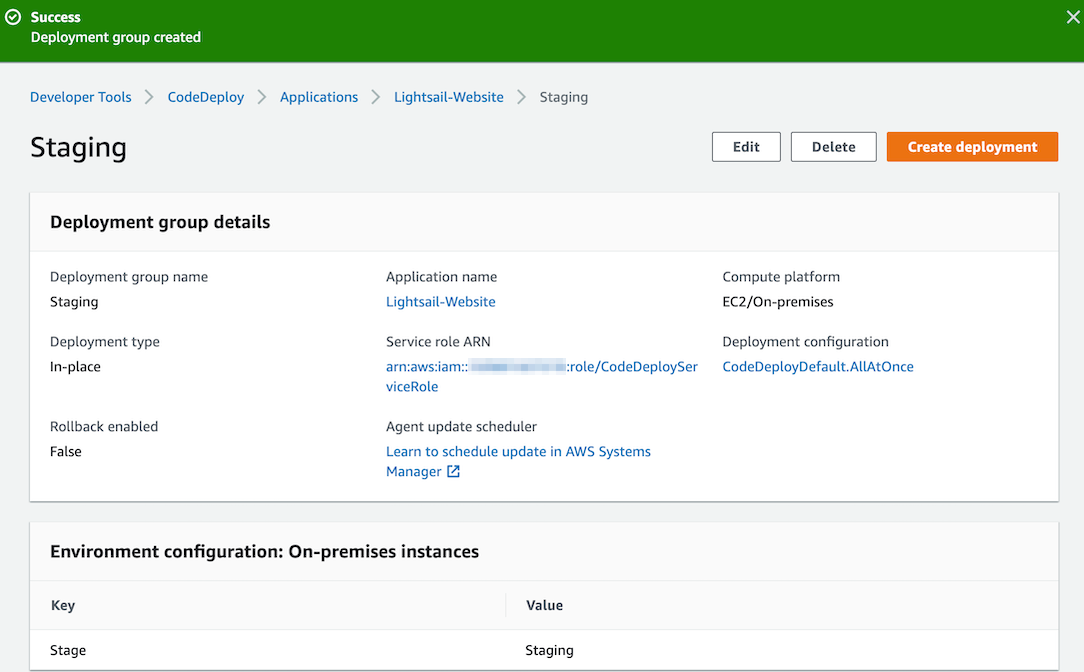Click the Deployment group name label

(x=129, y=277)
